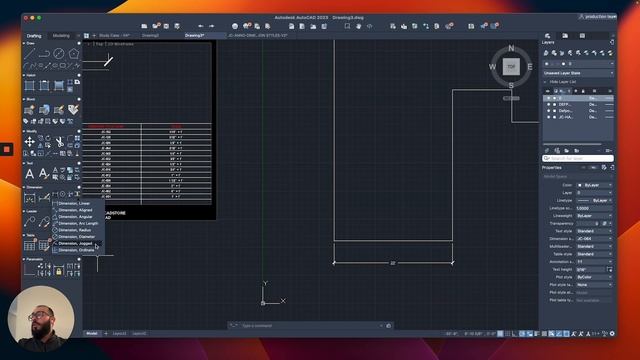Open the Linetype ByLayer dropdown

tap(594, 200)
